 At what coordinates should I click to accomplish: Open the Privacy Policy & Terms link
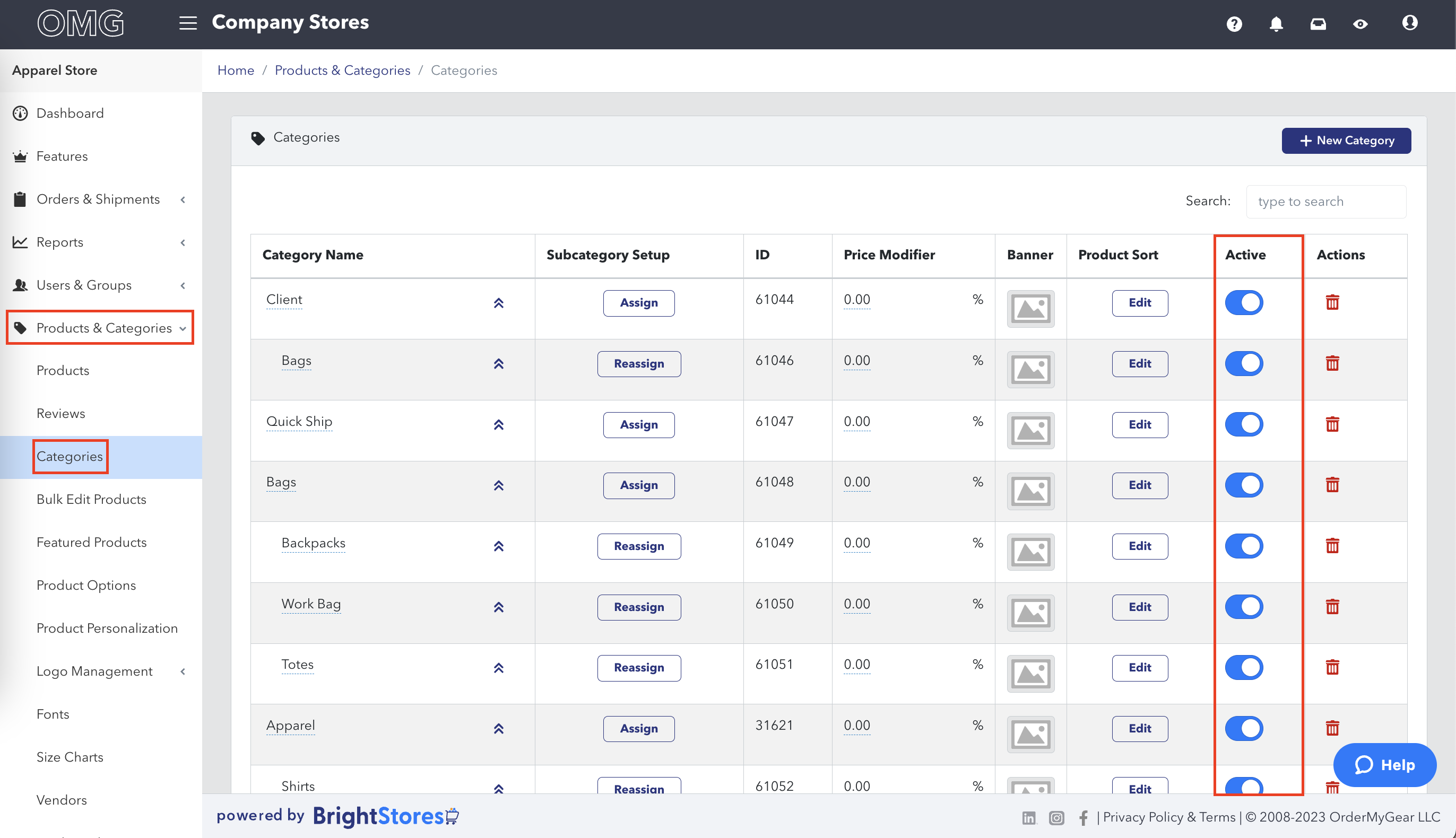pos(1169,817)
